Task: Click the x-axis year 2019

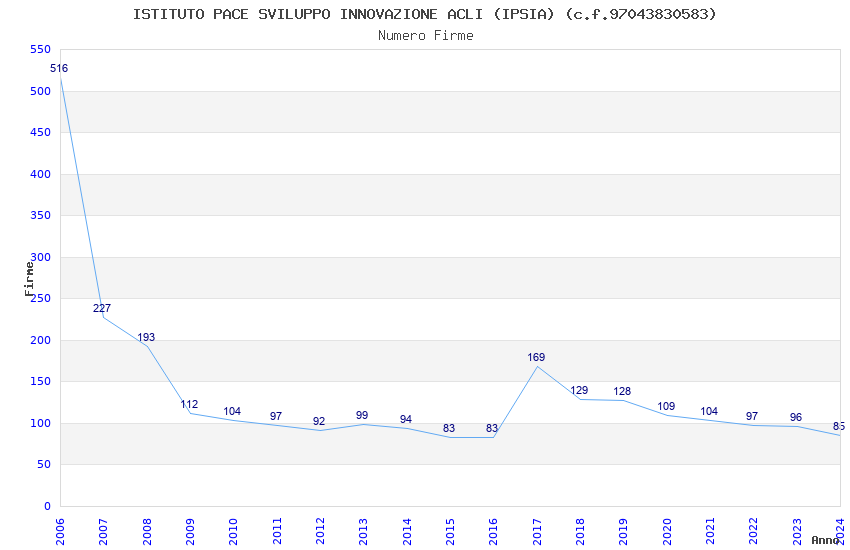Action: (623, 532)
